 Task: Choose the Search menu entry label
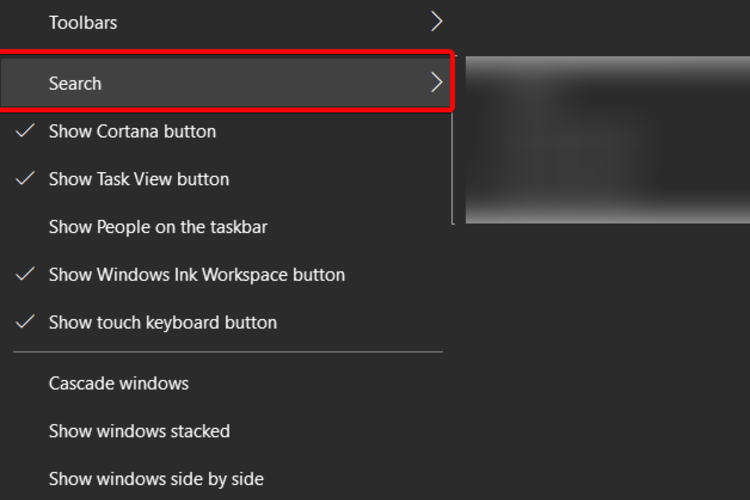coord(75,83)
